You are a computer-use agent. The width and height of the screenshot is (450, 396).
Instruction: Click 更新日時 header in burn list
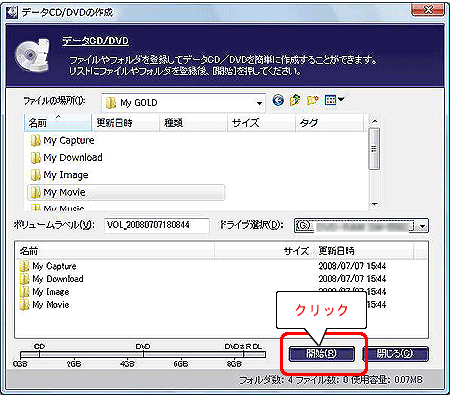(x=363, y=251)
